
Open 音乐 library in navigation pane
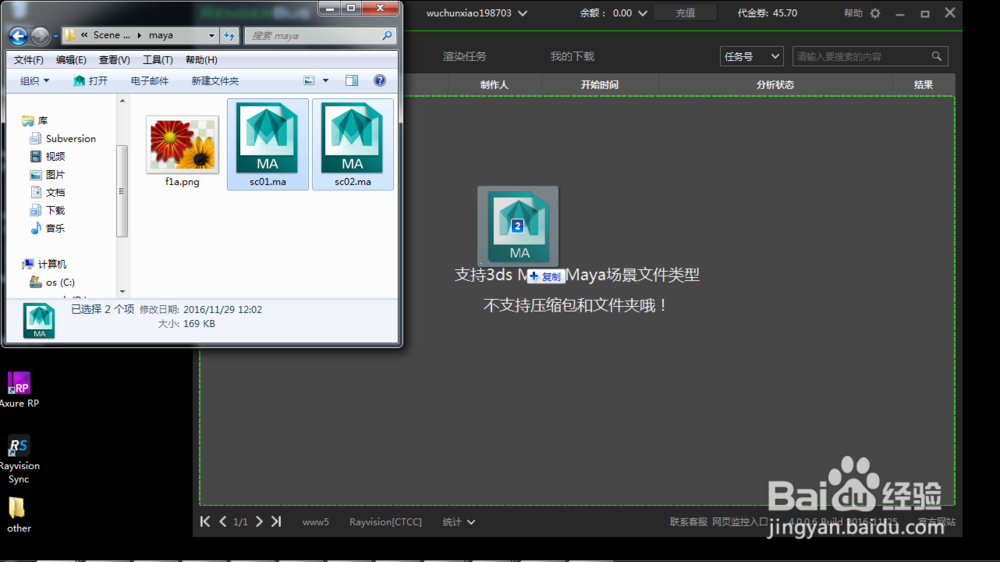(48, 228)
